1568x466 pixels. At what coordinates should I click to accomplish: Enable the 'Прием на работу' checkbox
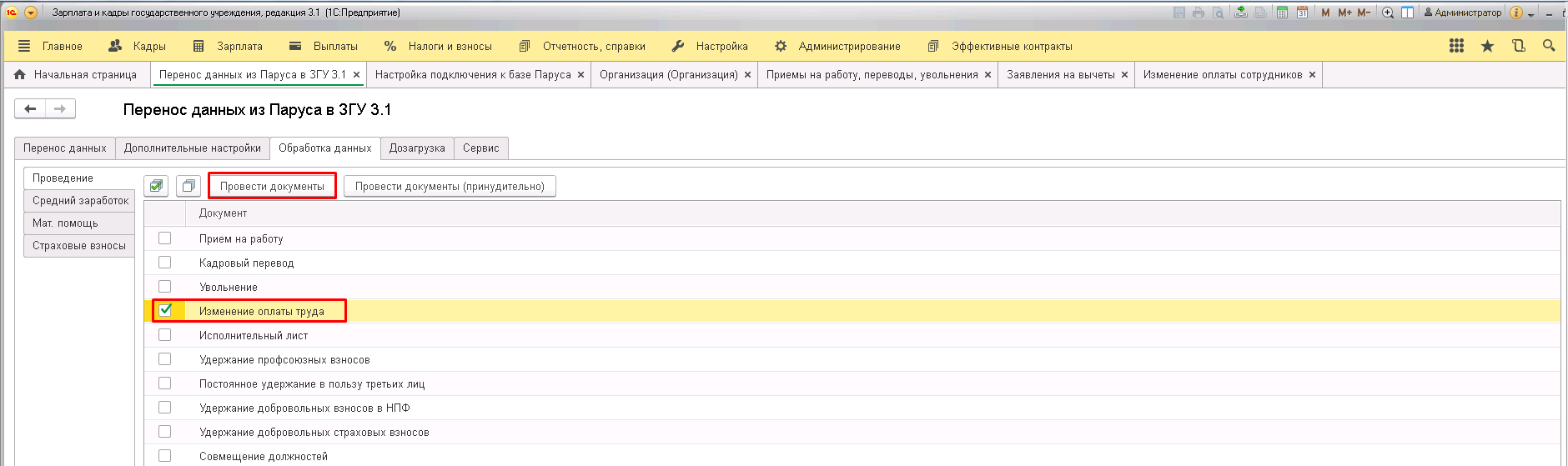pos(165,238)
